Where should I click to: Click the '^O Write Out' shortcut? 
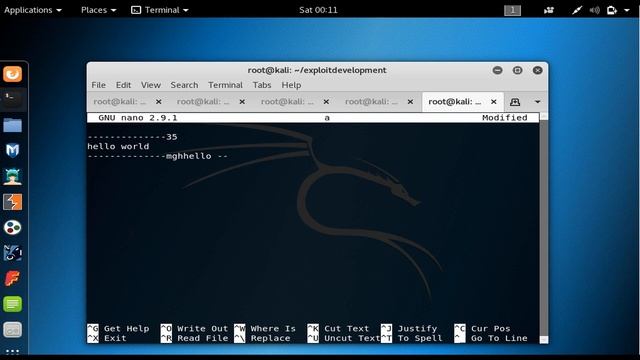tap(194, 329)
